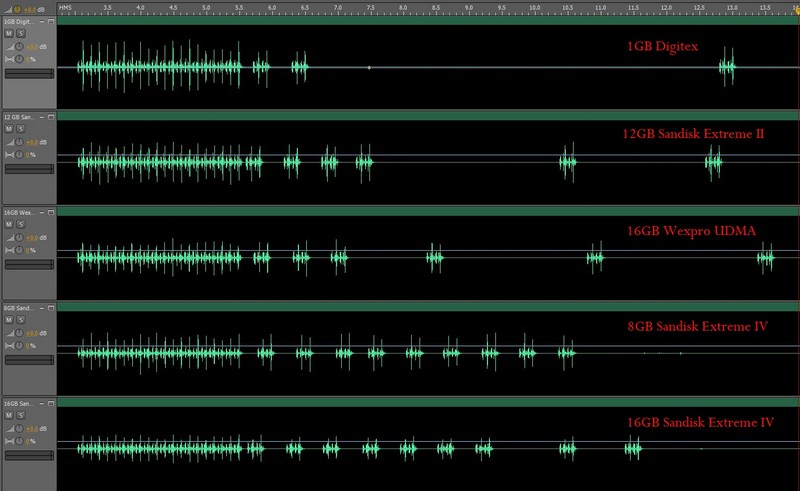Click the 8GB Sand track level meter
Screen dimensions: 800x491
coord(29,360)
